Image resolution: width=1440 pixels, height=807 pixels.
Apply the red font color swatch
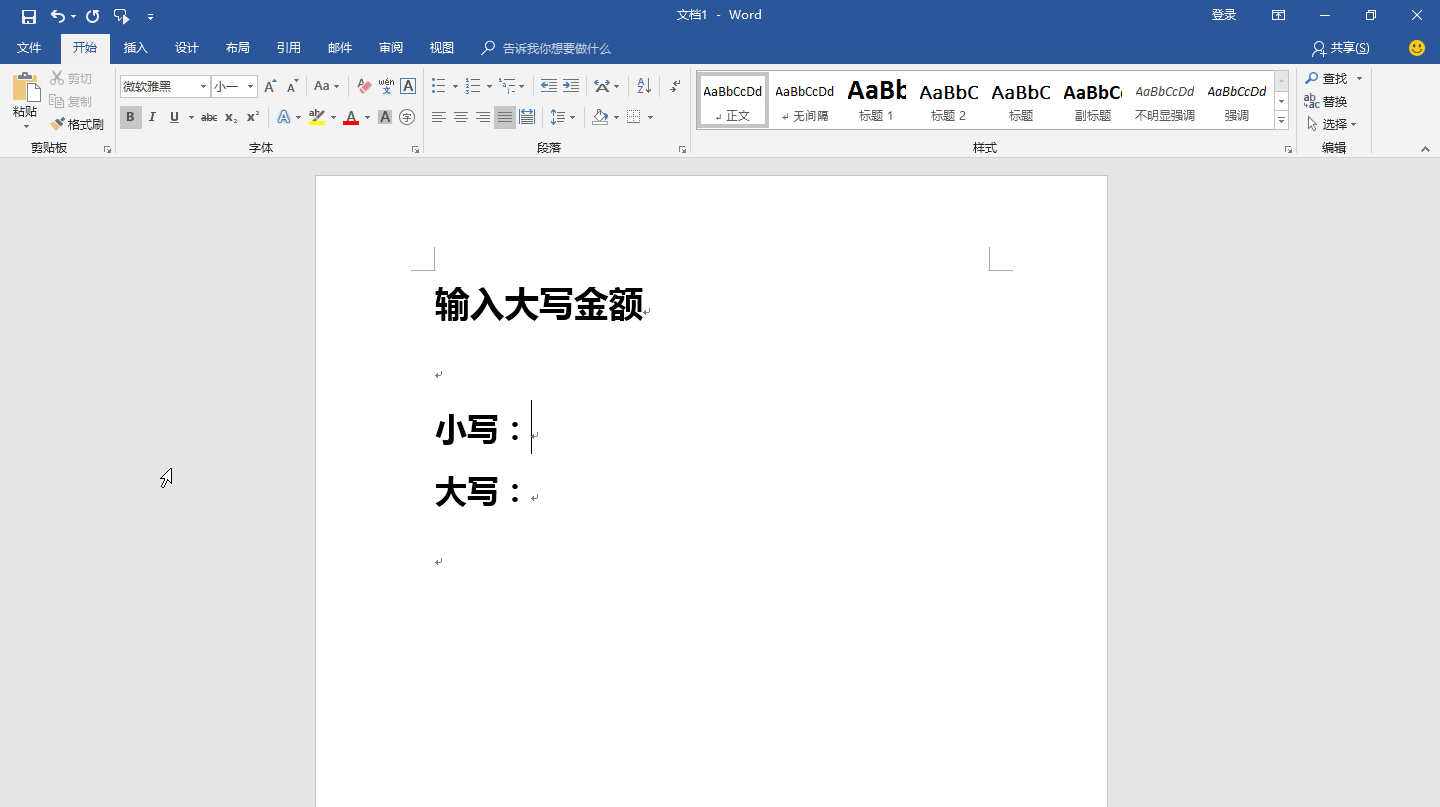point(351,117)
